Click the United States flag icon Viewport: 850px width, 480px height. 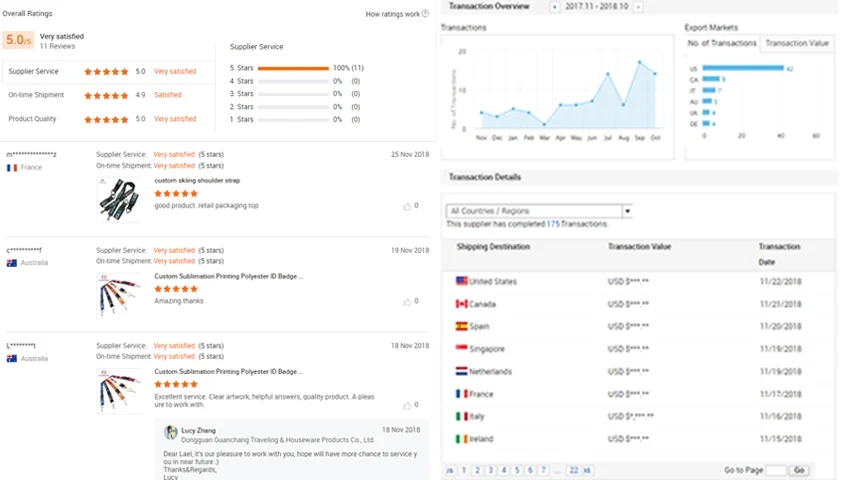(x=461, y=281)
